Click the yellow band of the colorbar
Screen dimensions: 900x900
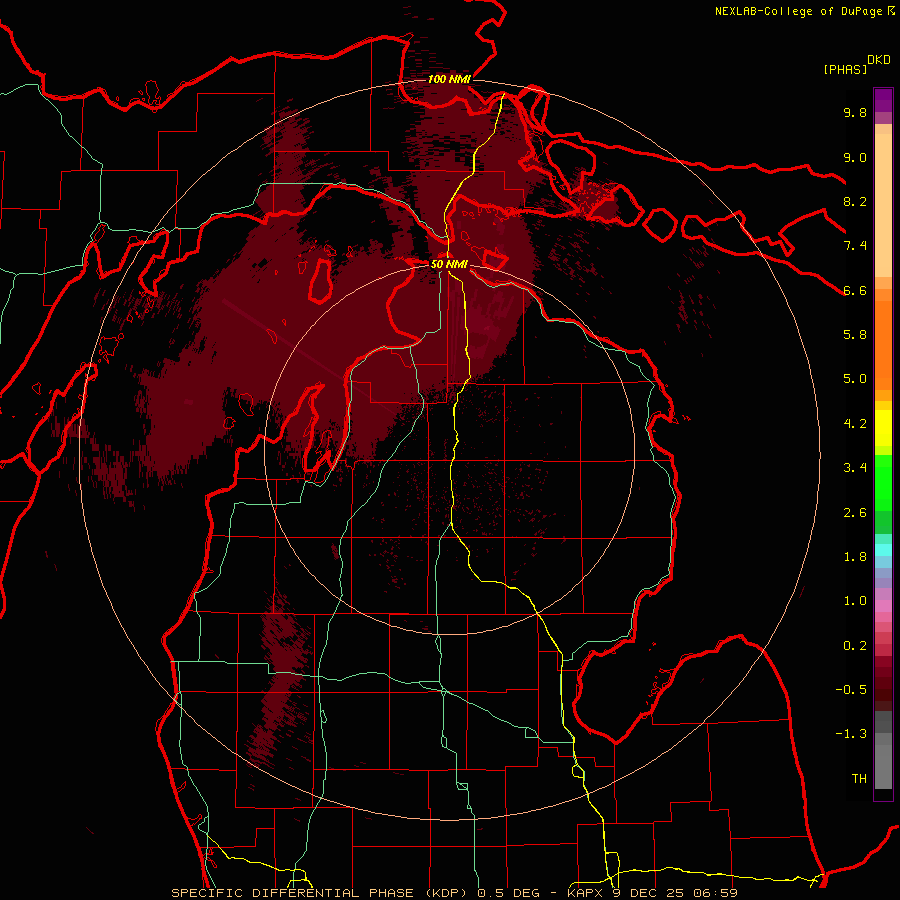[883, 428]
